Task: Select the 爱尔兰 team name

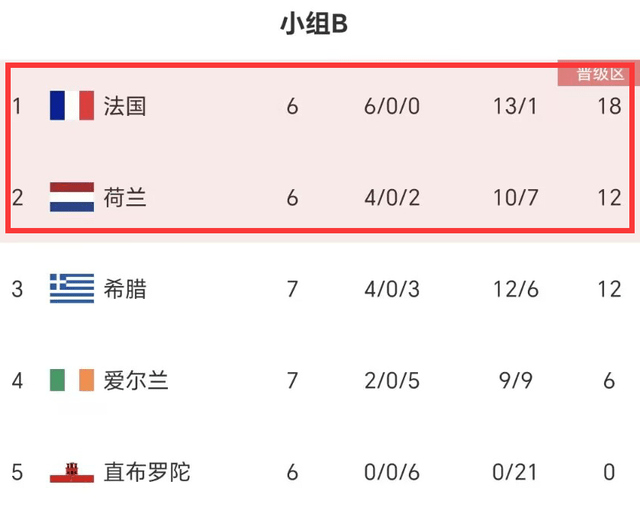Action: coord(136,380)
